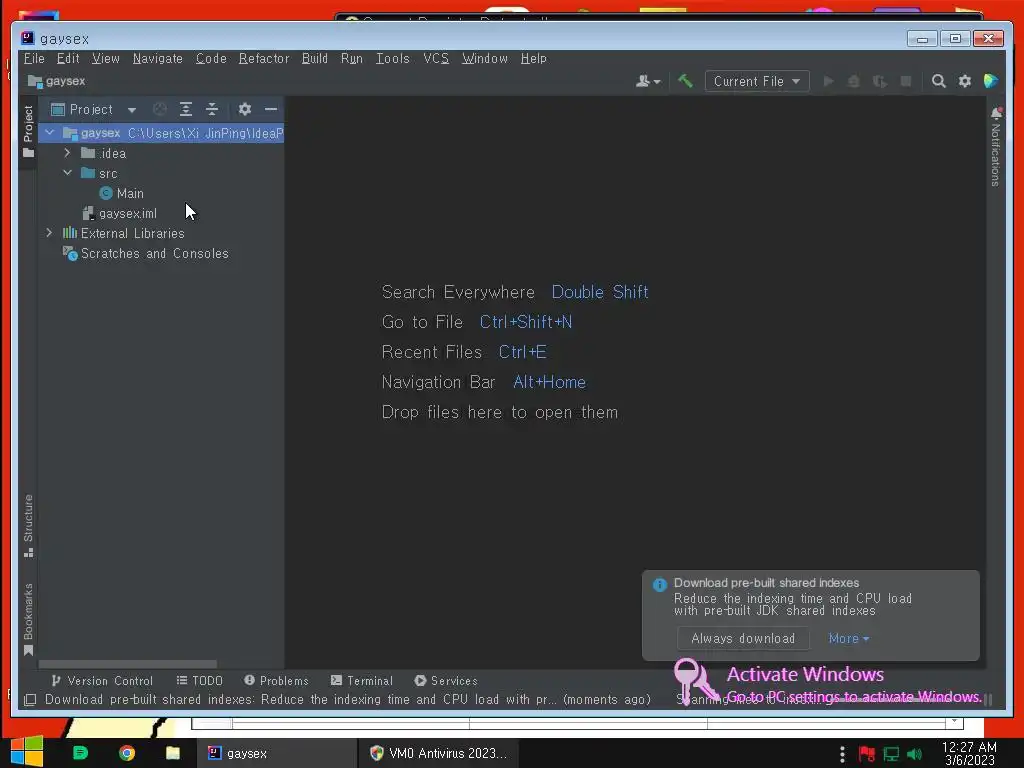
Task: Open Chrome from the taskbar
Action: point(127,753)
